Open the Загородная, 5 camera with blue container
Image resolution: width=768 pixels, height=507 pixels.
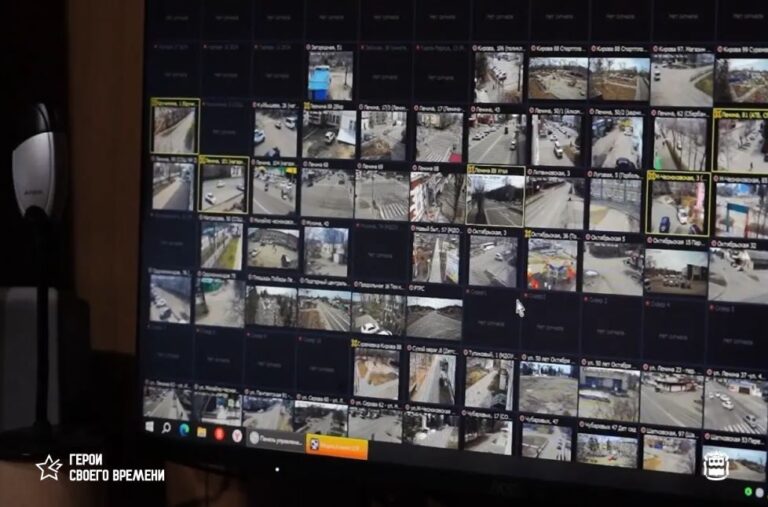click(330, 75)
